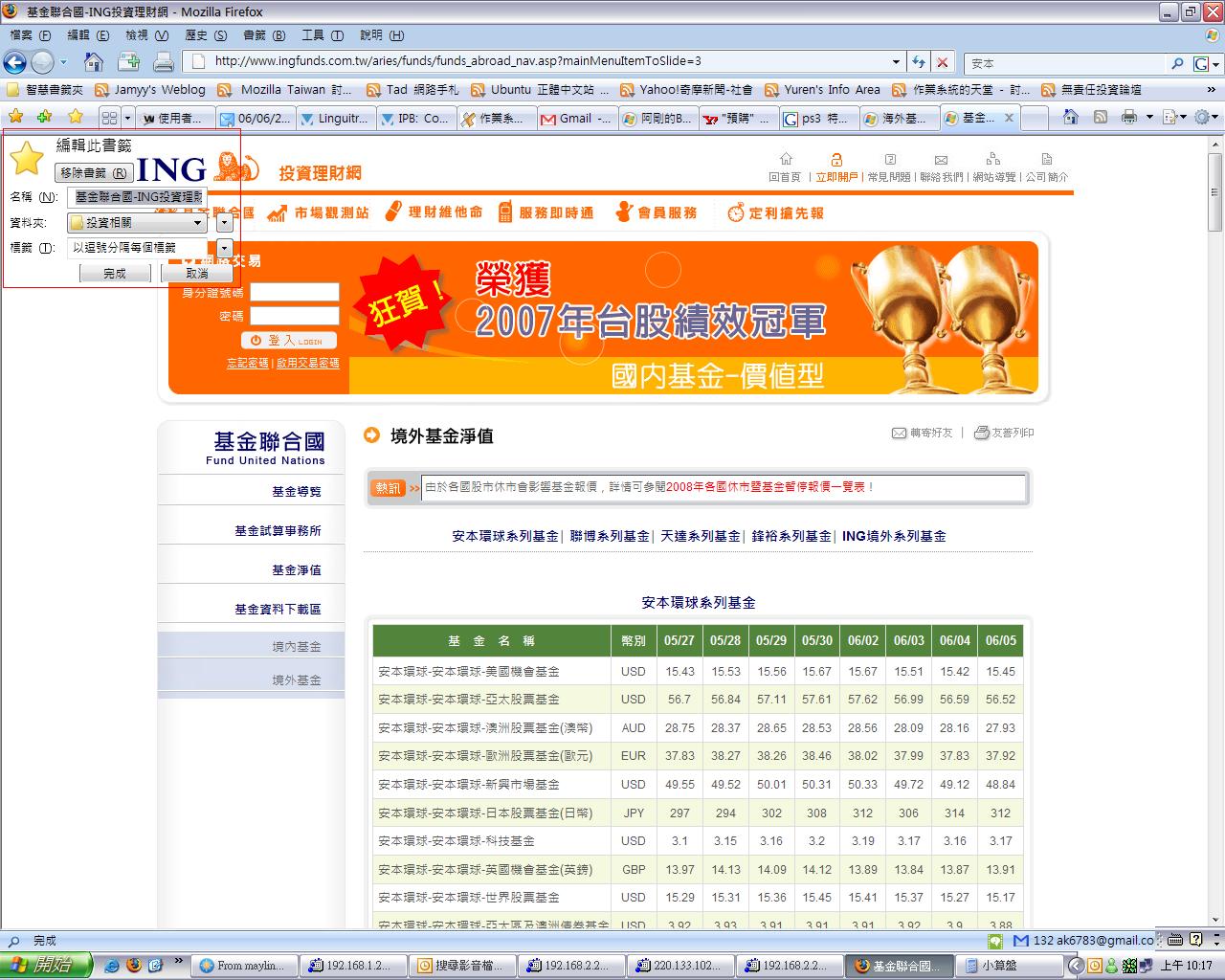Click the search magnifier icon in search box
This screenshot has height=980, width=1225.
(x=1177, y=63)
